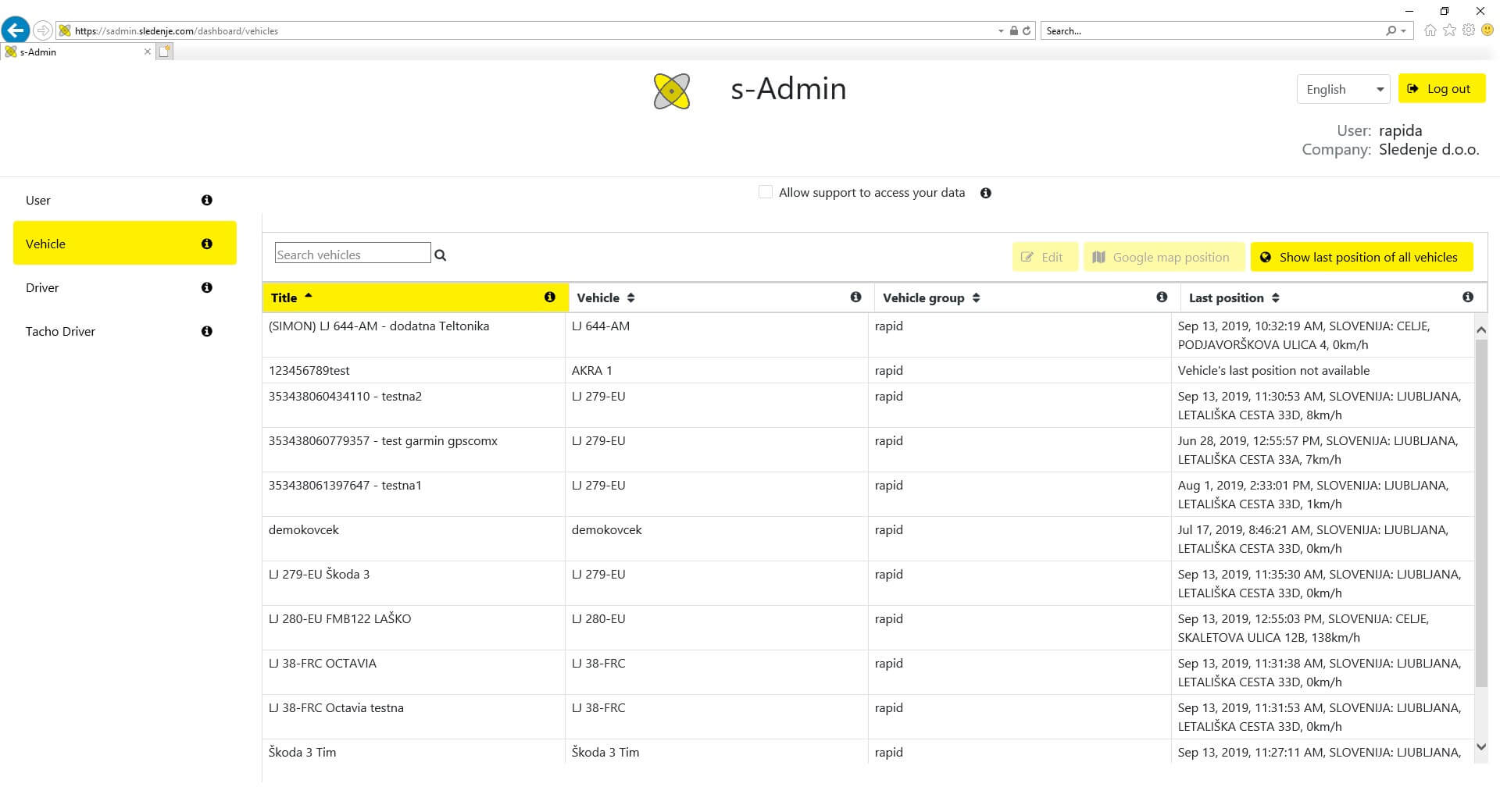Close the s-Admin browser tab
Image resolution: width=1500 pixels, height=812 pixels.
[x=148, y=52]
